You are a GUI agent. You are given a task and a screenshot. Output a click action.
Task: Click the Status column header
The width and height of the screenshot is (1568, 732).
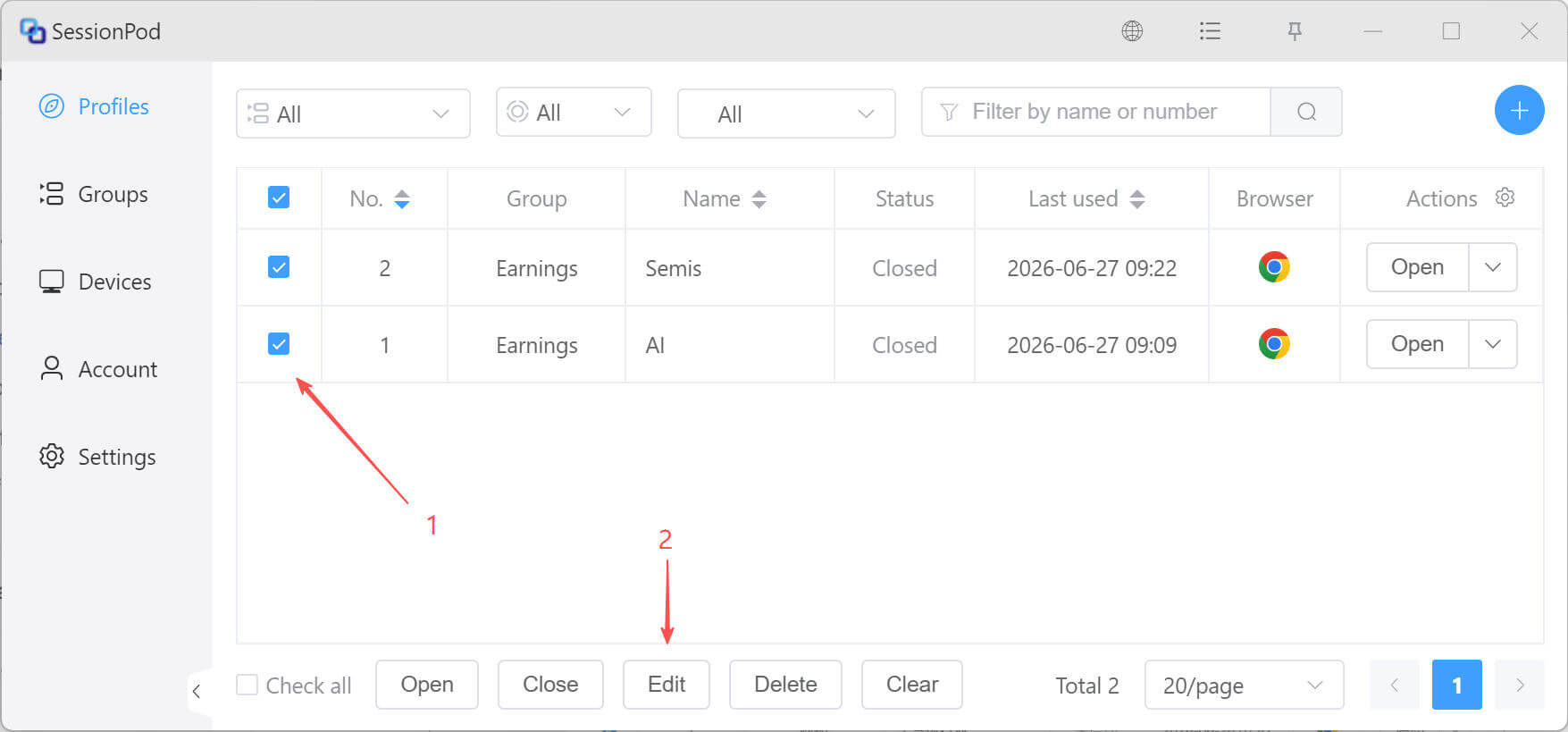[x=904, y=198]
